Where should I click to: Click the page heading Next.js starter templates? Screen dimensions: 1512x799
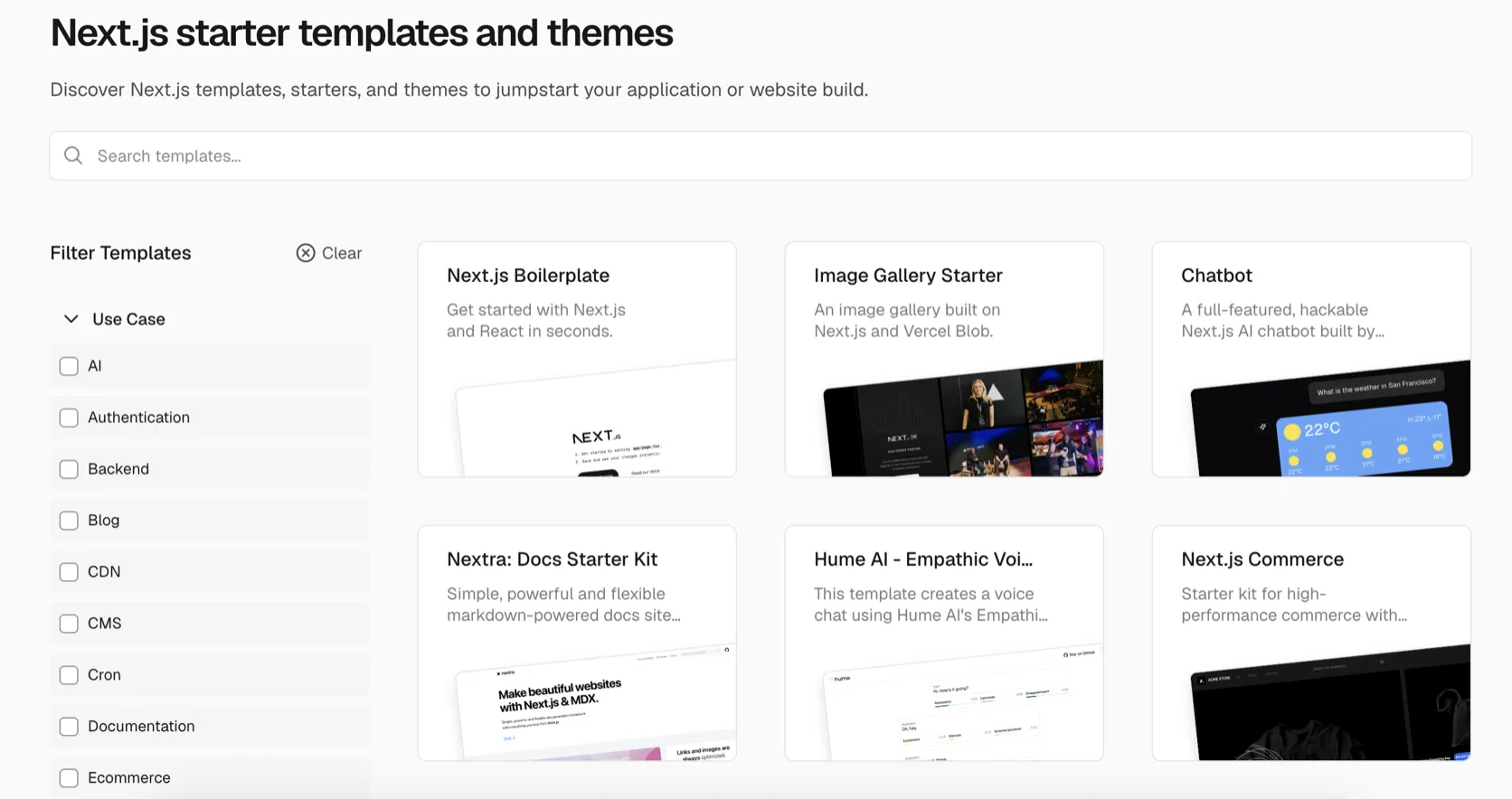click(x=362, y=33)
